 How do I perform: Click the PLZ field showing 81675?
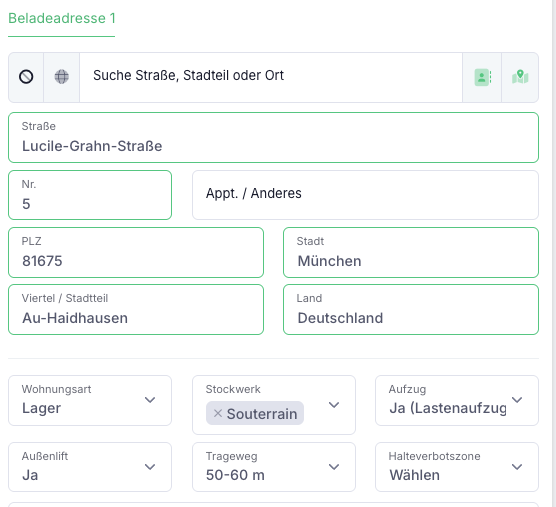tap(136, 252)
